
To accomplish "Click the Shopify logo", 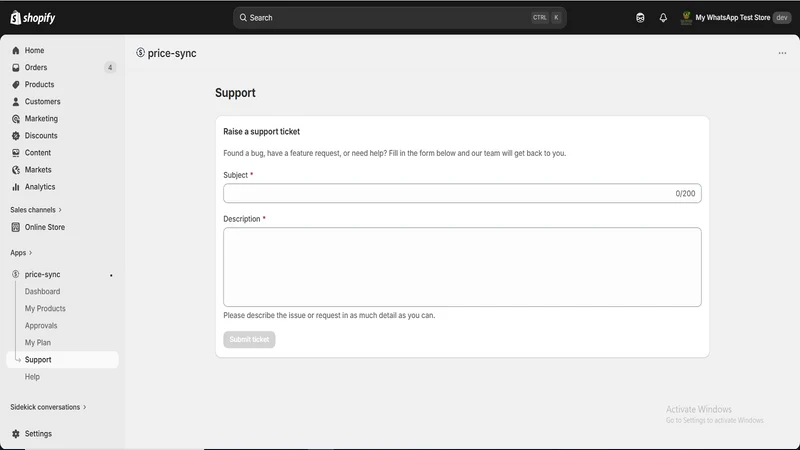I will click(33, 17).
